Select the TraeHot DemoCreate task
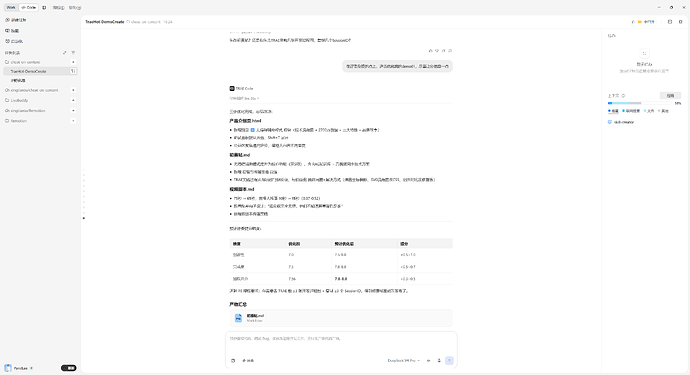 (x=40, y=71)
